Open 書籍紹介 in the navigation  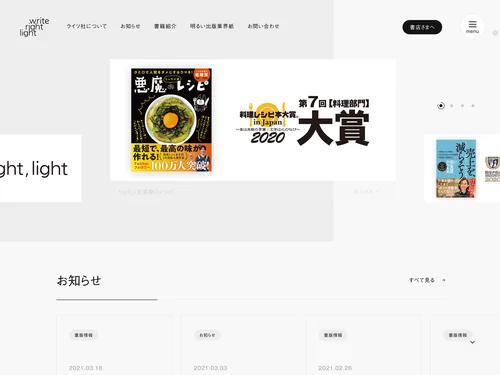coord(165,26)
